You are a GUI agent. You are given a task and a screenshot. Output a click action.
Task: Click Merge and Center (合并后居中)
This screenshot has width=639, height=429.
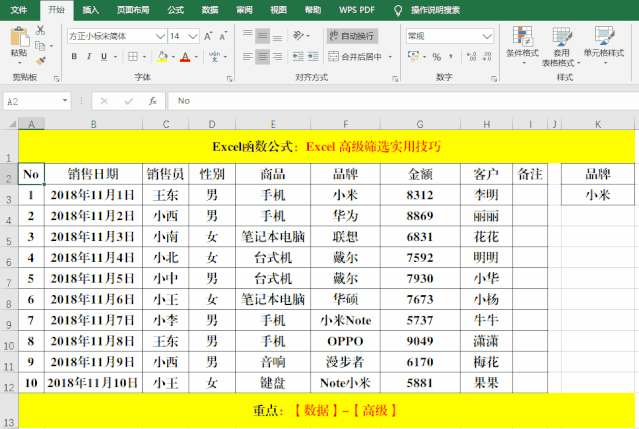point(362,57)
